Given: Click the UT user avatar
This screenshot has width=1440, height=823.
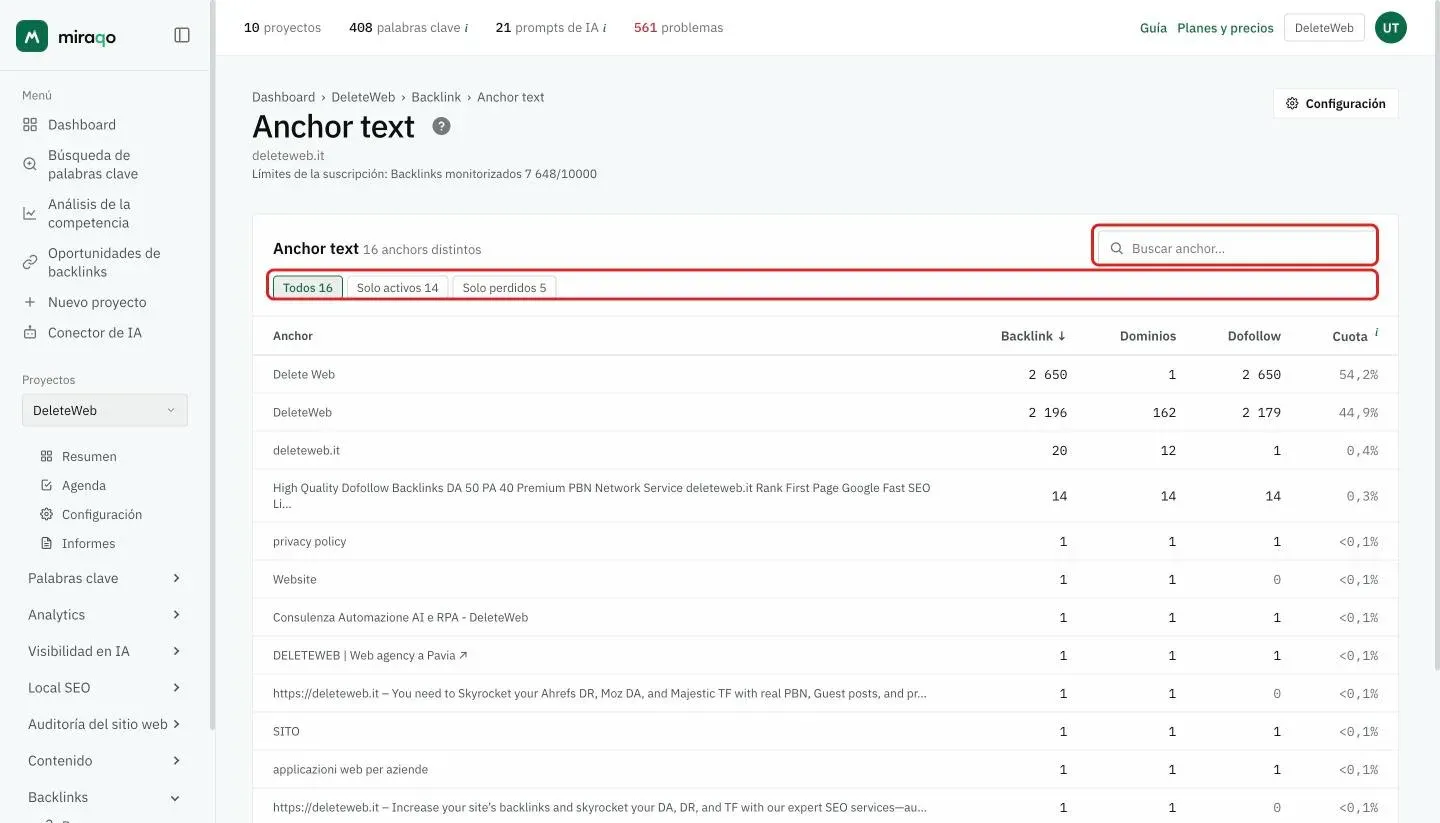Looking at the screenshot, I should pos(1390,28).
